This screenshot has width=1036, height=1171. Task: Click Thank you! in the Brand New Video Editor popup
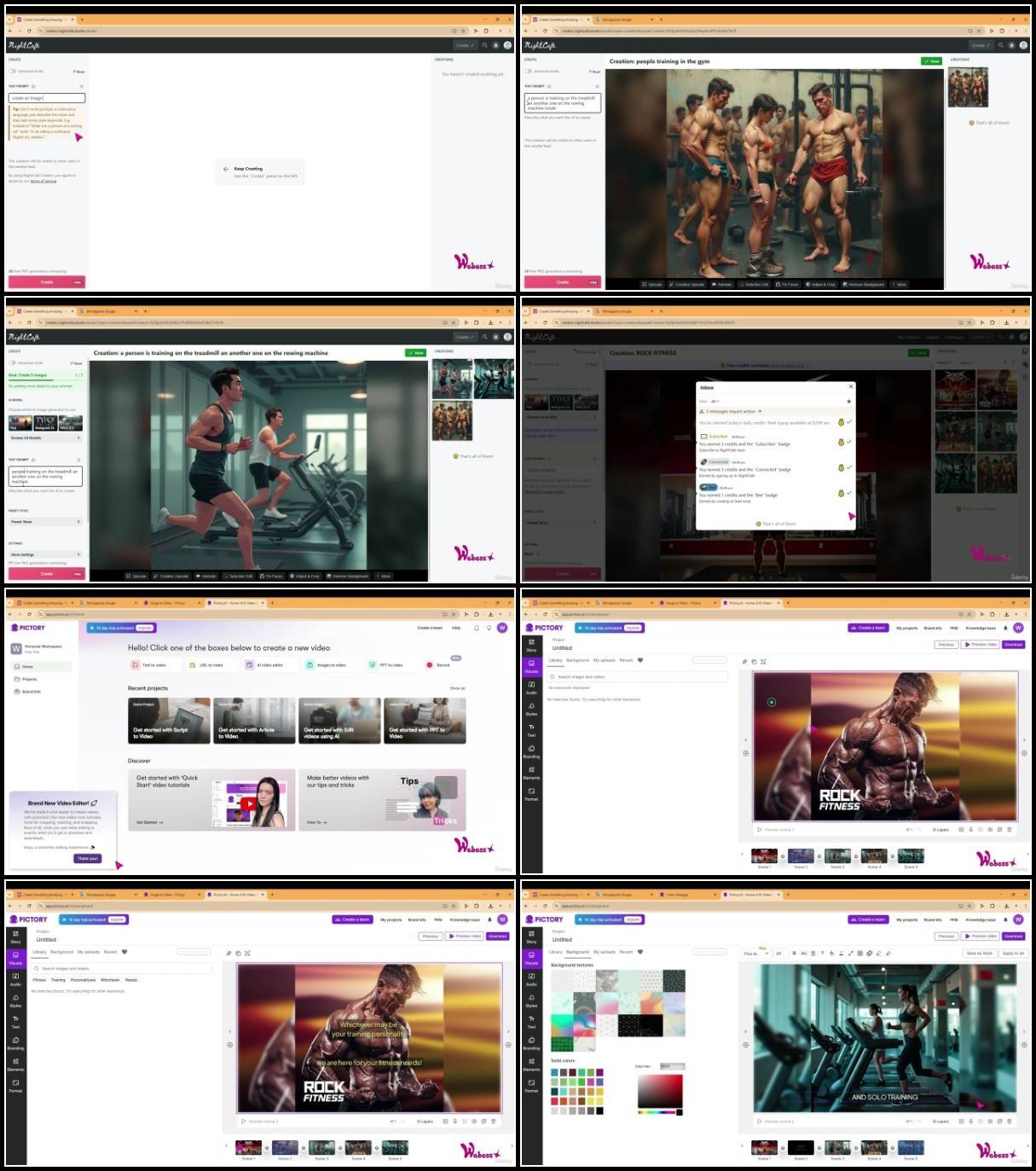(x=87, y=859)
